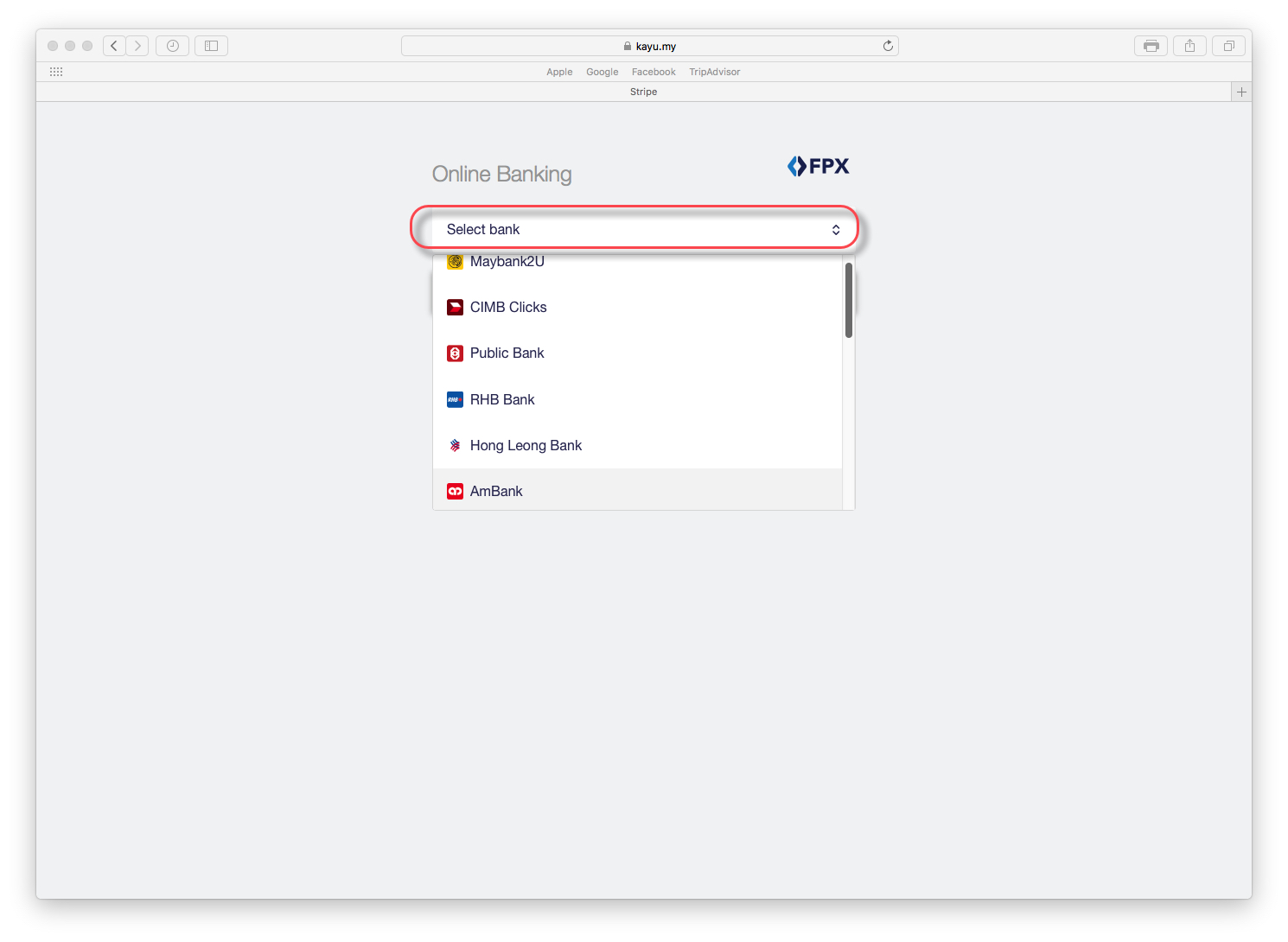Open the favorites grid icon
1288x942 pixels.
click(x=56, y=72)
